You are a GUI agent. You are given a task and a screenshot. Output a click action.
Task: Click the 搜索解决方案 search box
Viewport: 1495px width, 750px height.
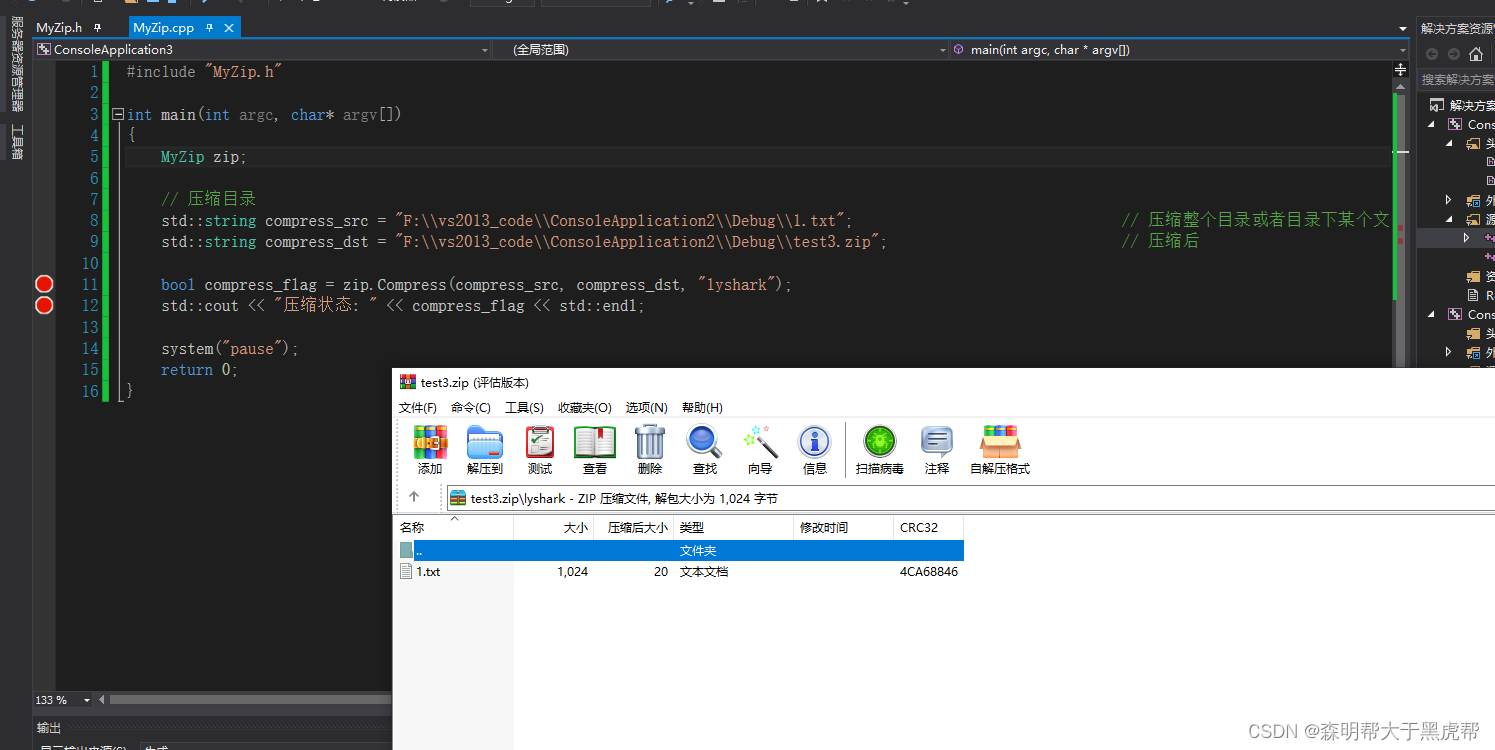(x=1457, y=80)
